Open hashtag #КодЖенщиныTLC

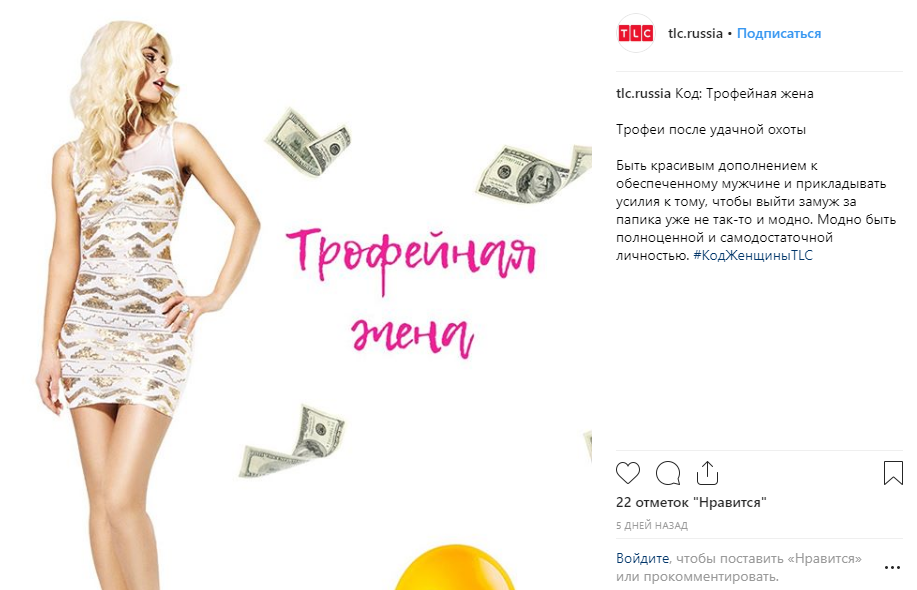[x=753, y=256]
